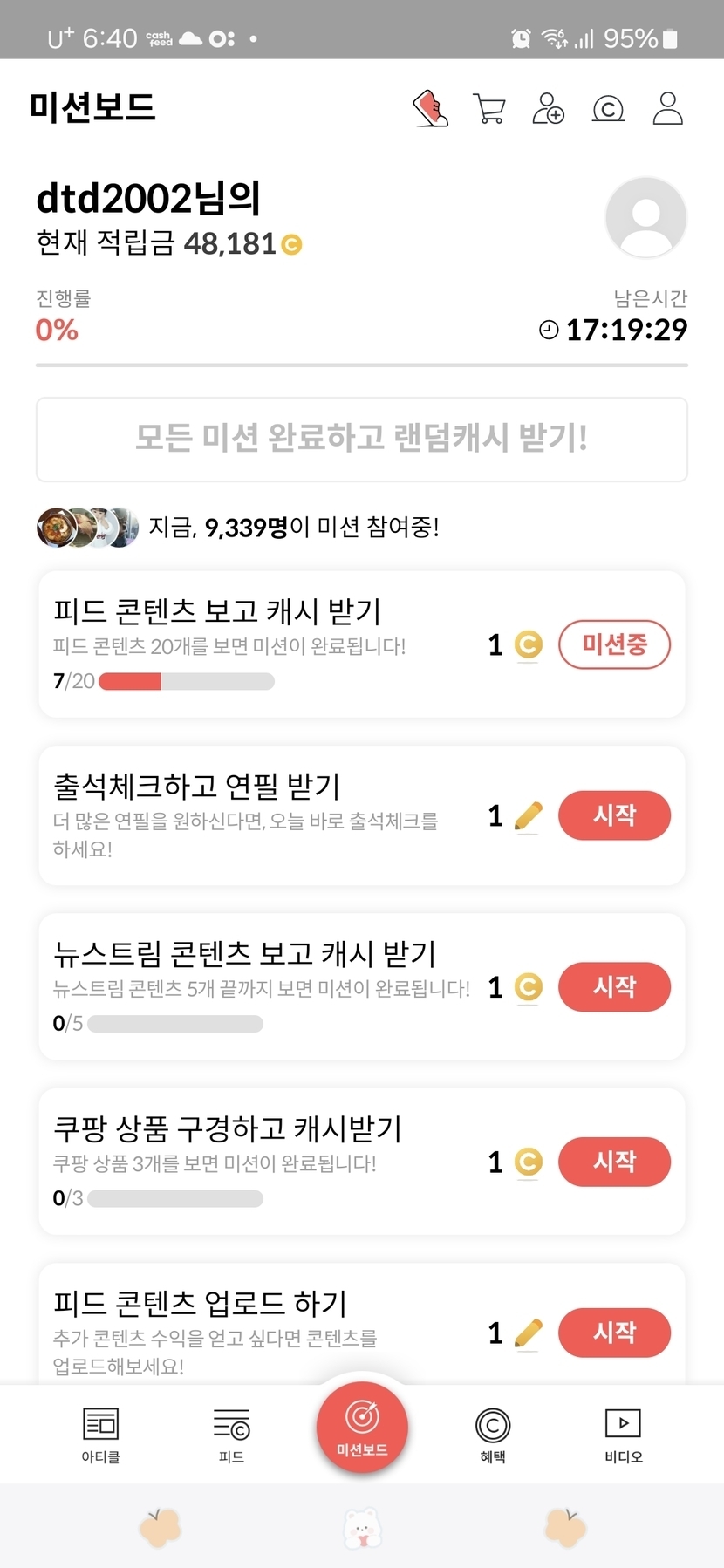This screenshot has width=724, height=1568.
Task: Tap '모든 미션 완료하고 랜덤캐시 받기!' button
Action: [362, 439]
